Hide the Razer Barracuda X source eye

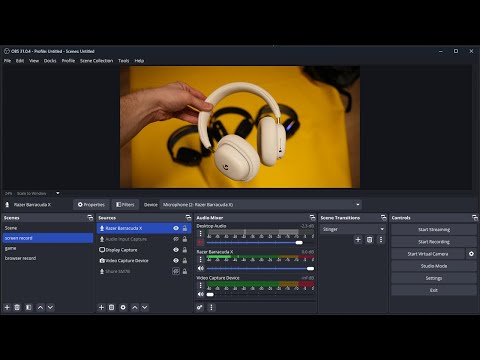coord(176,228)
